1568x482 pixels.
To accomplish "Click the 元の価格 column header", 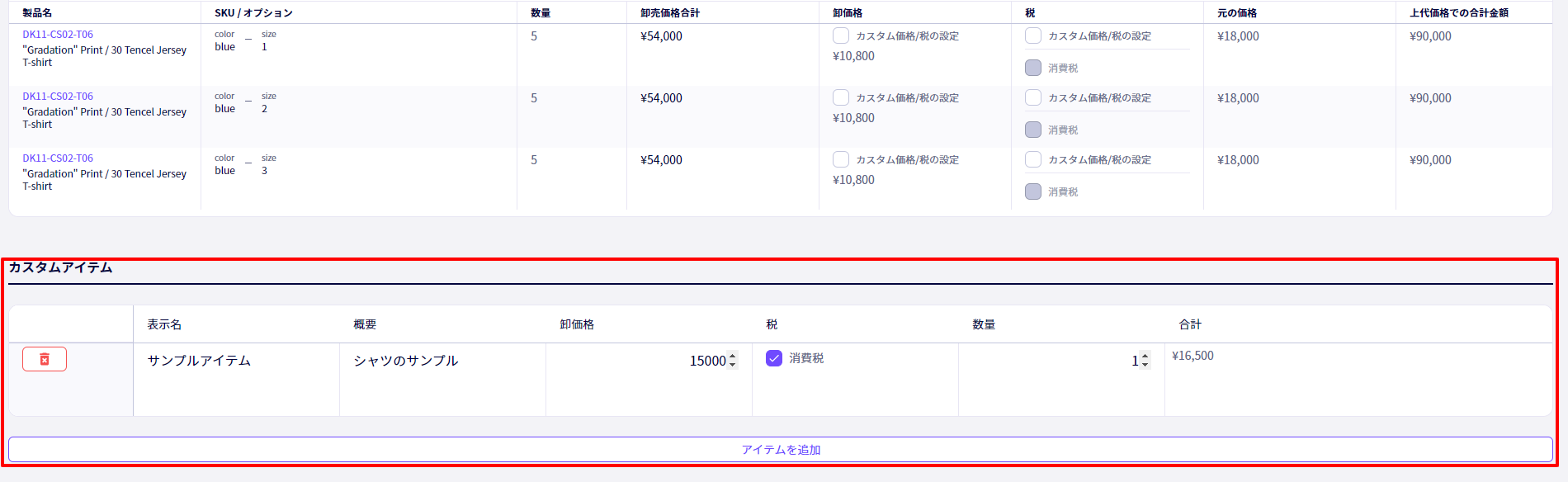I will click(x=1237, y=13).
